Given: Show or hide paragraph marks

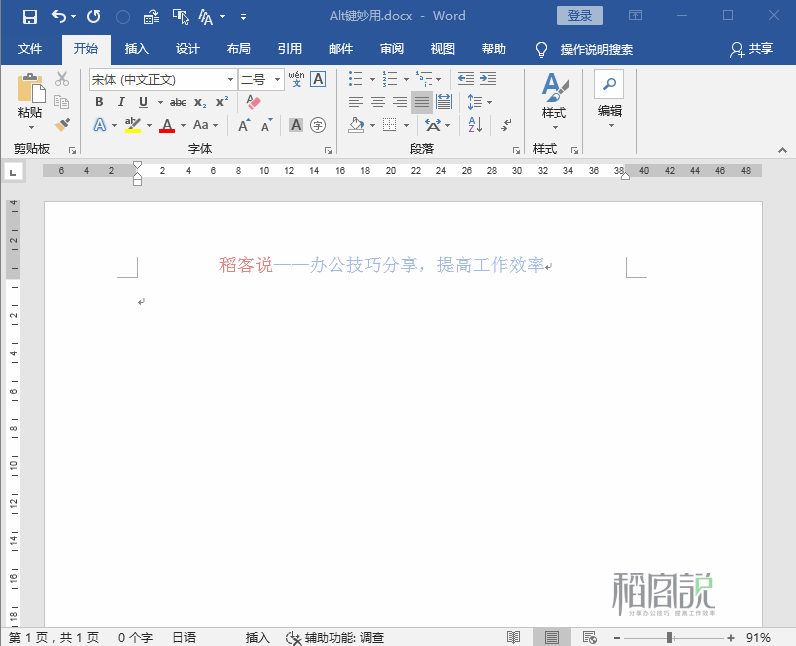Looking at the screenshot, I should coord(507,125).
